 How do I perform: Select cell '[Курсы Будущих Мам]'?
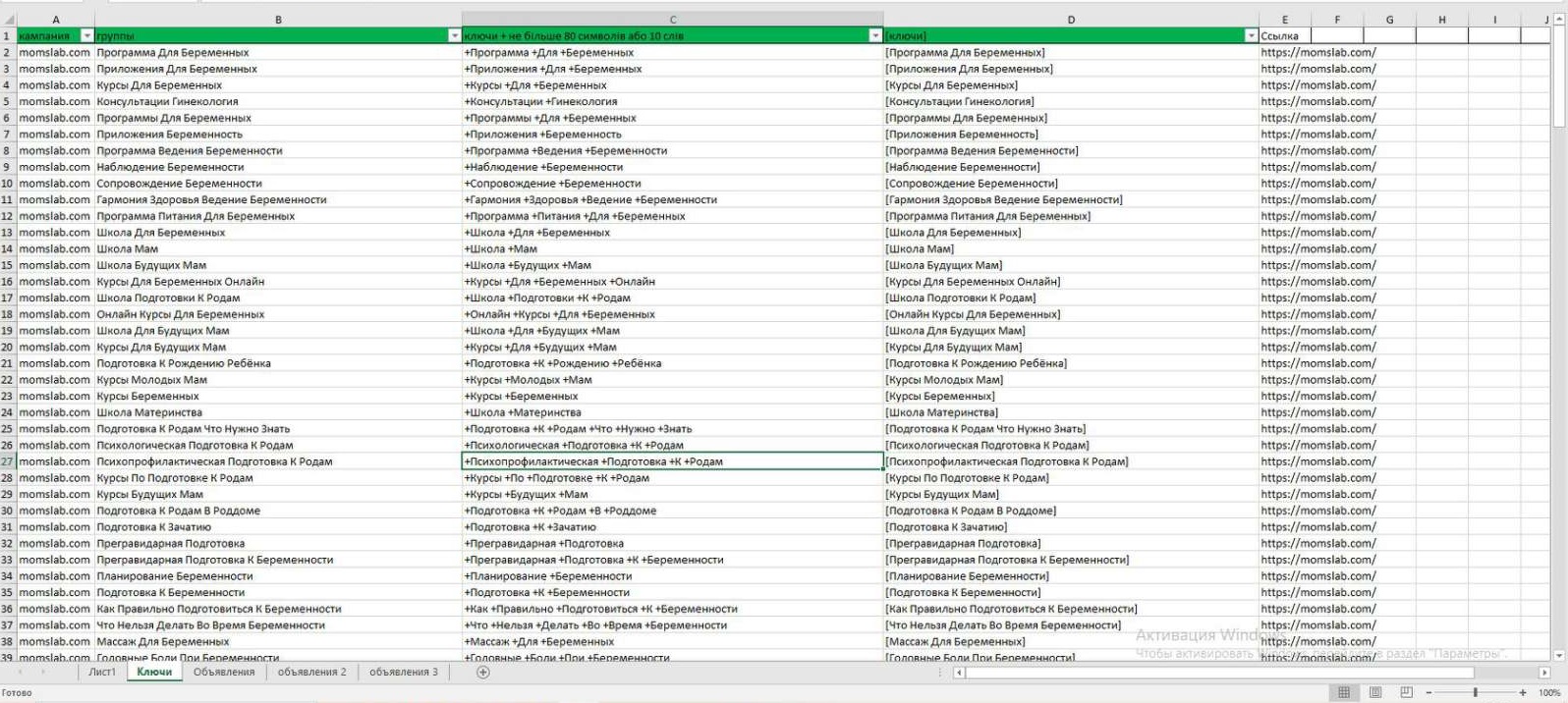pyautogui.click(x=1071, y=494)
